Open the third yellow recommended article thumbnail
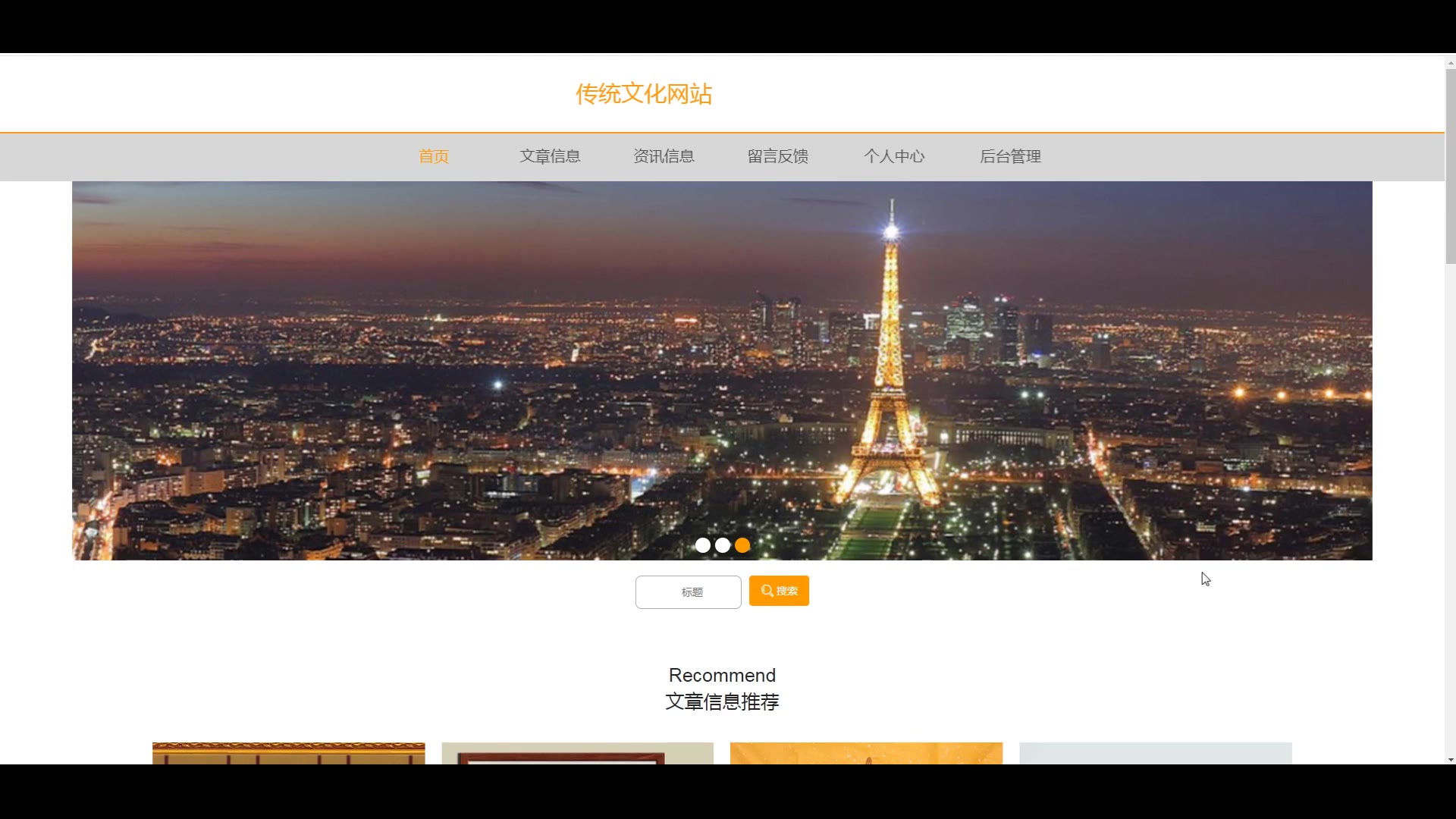This screenshot has width=1456, height=819. coord(866,753)
